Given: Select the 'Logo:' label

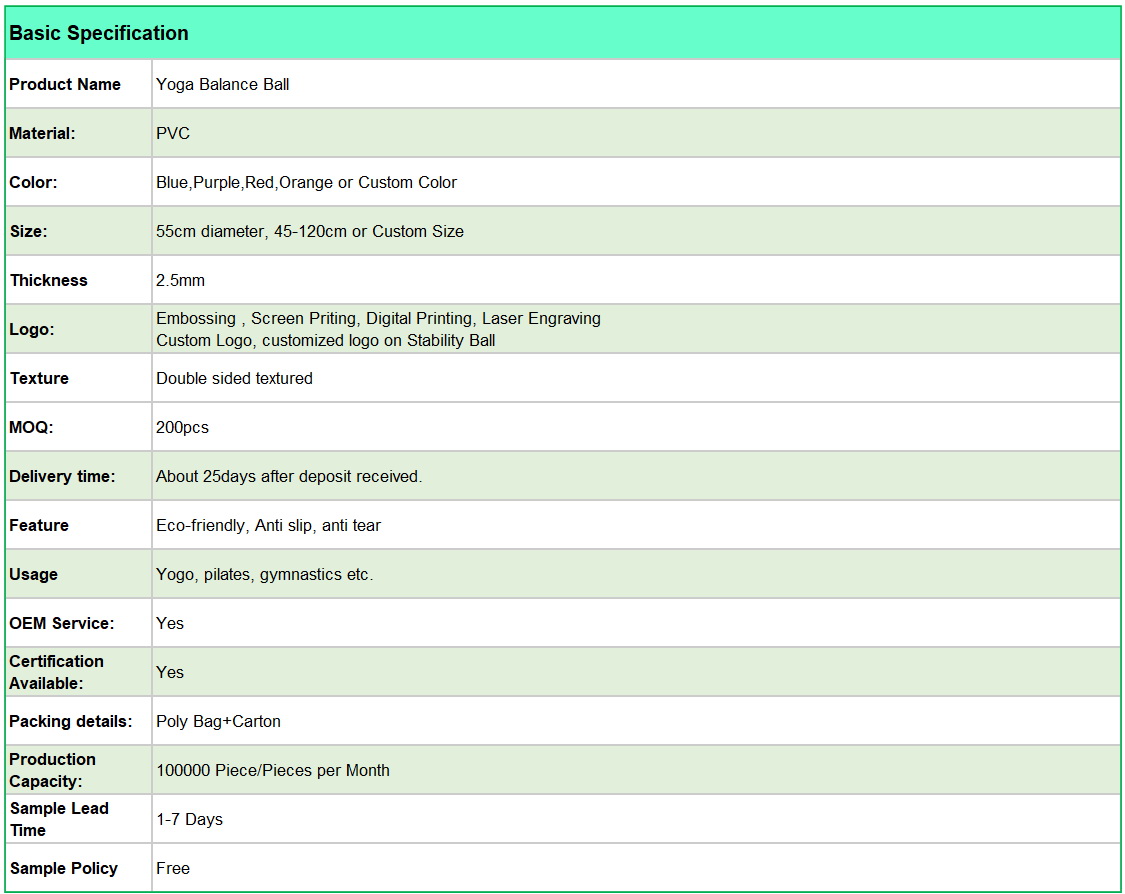Looking at the screenshot, I should pos(32,329).
